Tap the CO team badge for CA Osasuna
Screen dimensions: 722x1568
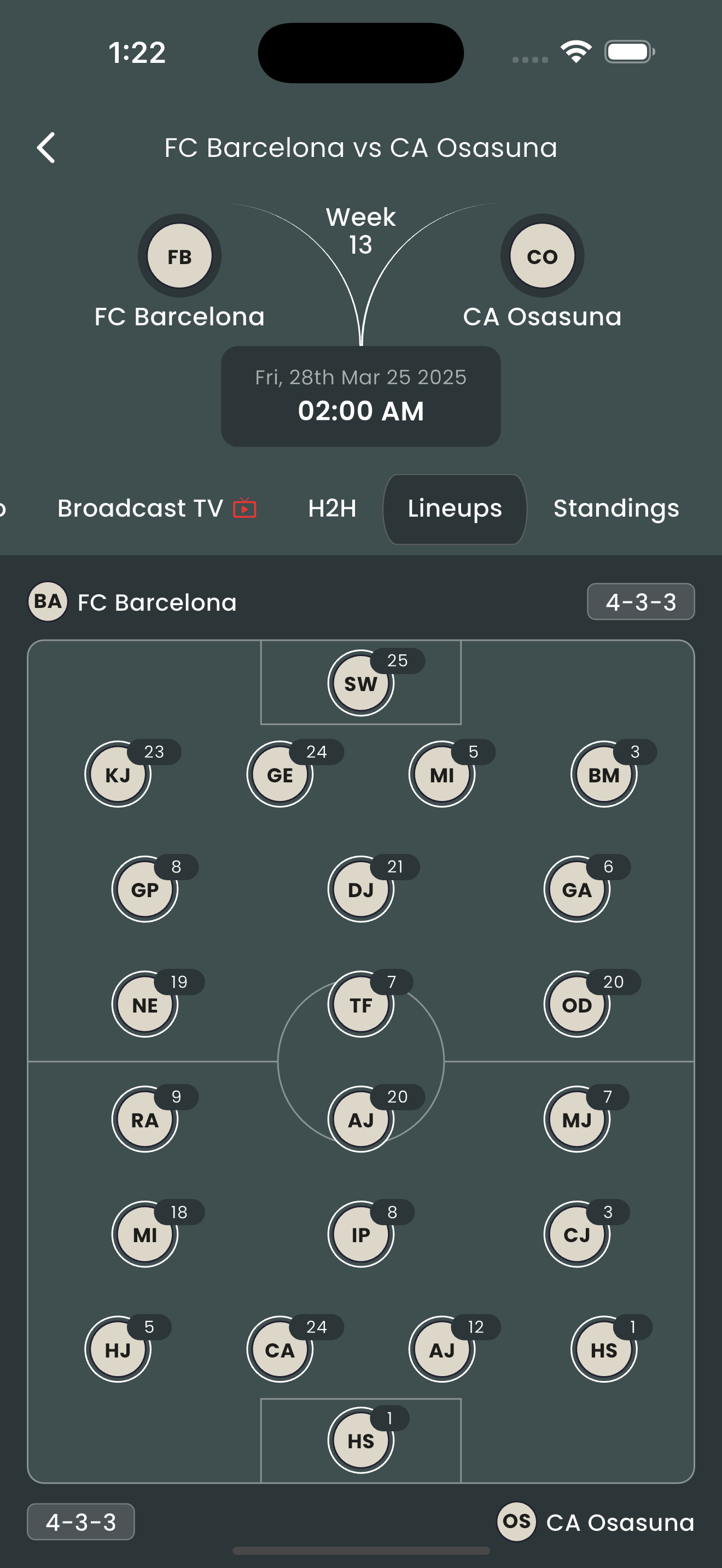click(542, 256)
